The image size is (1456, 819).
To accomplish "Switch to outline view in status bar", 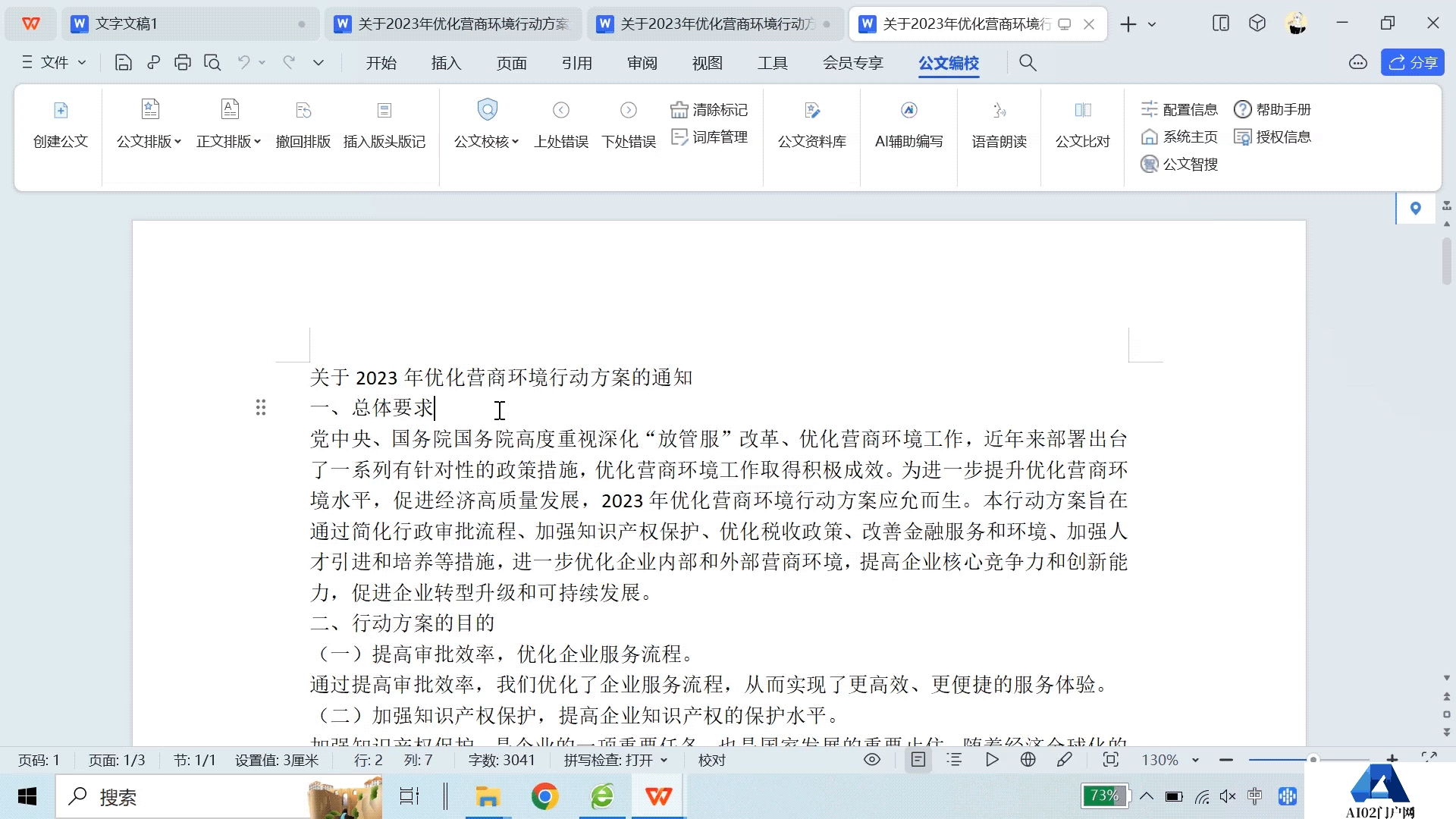I will coord(955,760).
